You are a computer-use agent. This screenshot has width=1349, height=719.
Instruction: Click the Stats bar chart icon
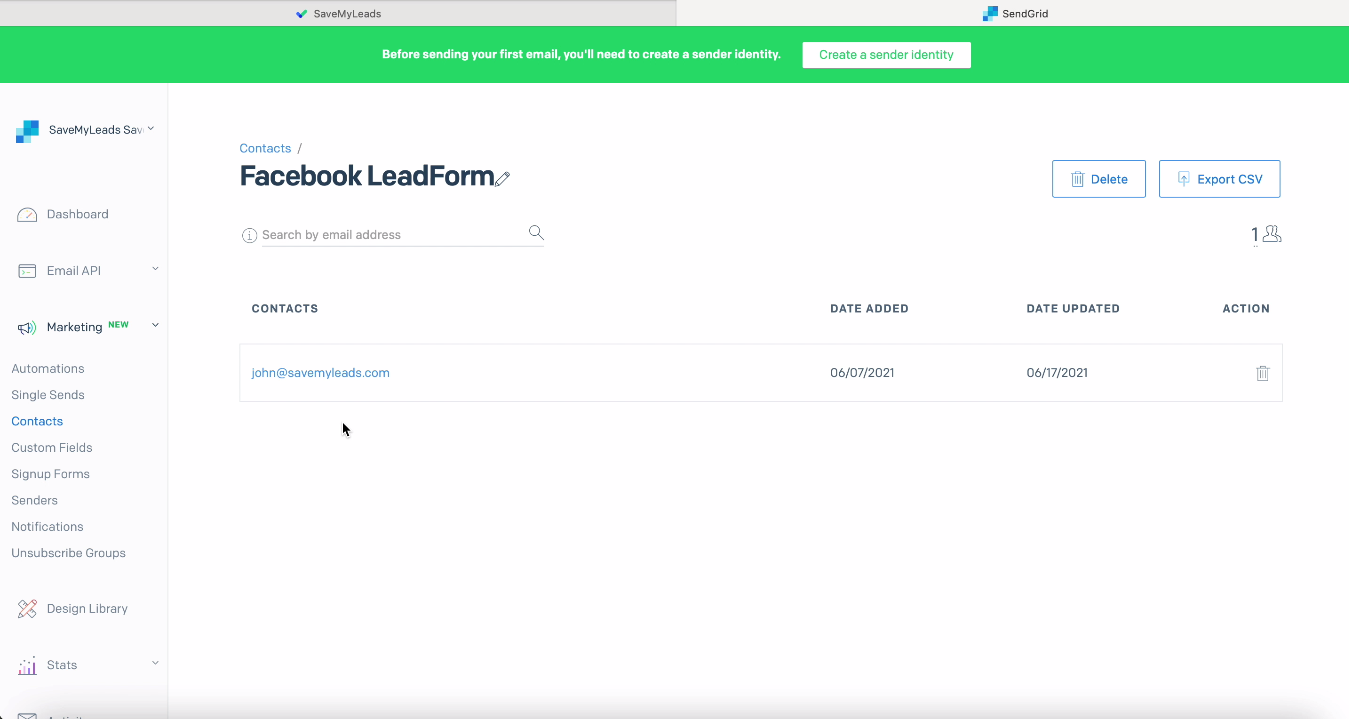coord(27,665)
